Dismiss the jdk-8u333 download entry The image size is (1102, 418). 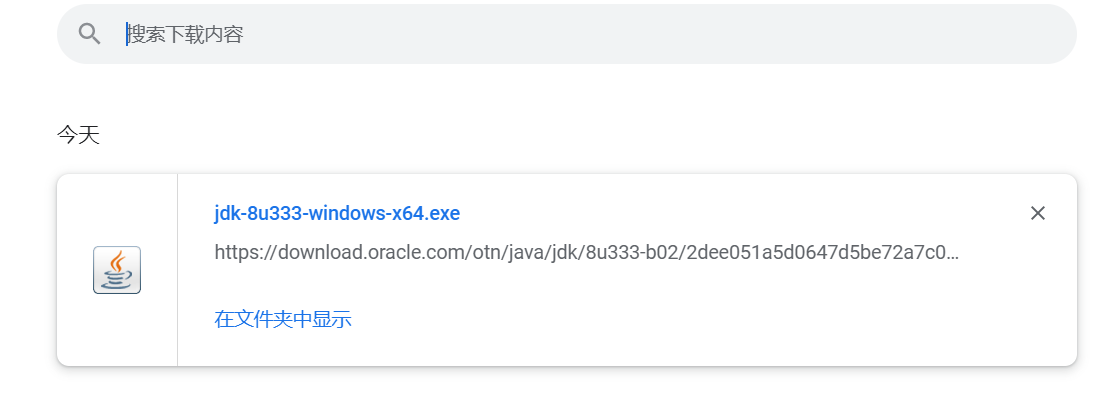pos(1037,213)
